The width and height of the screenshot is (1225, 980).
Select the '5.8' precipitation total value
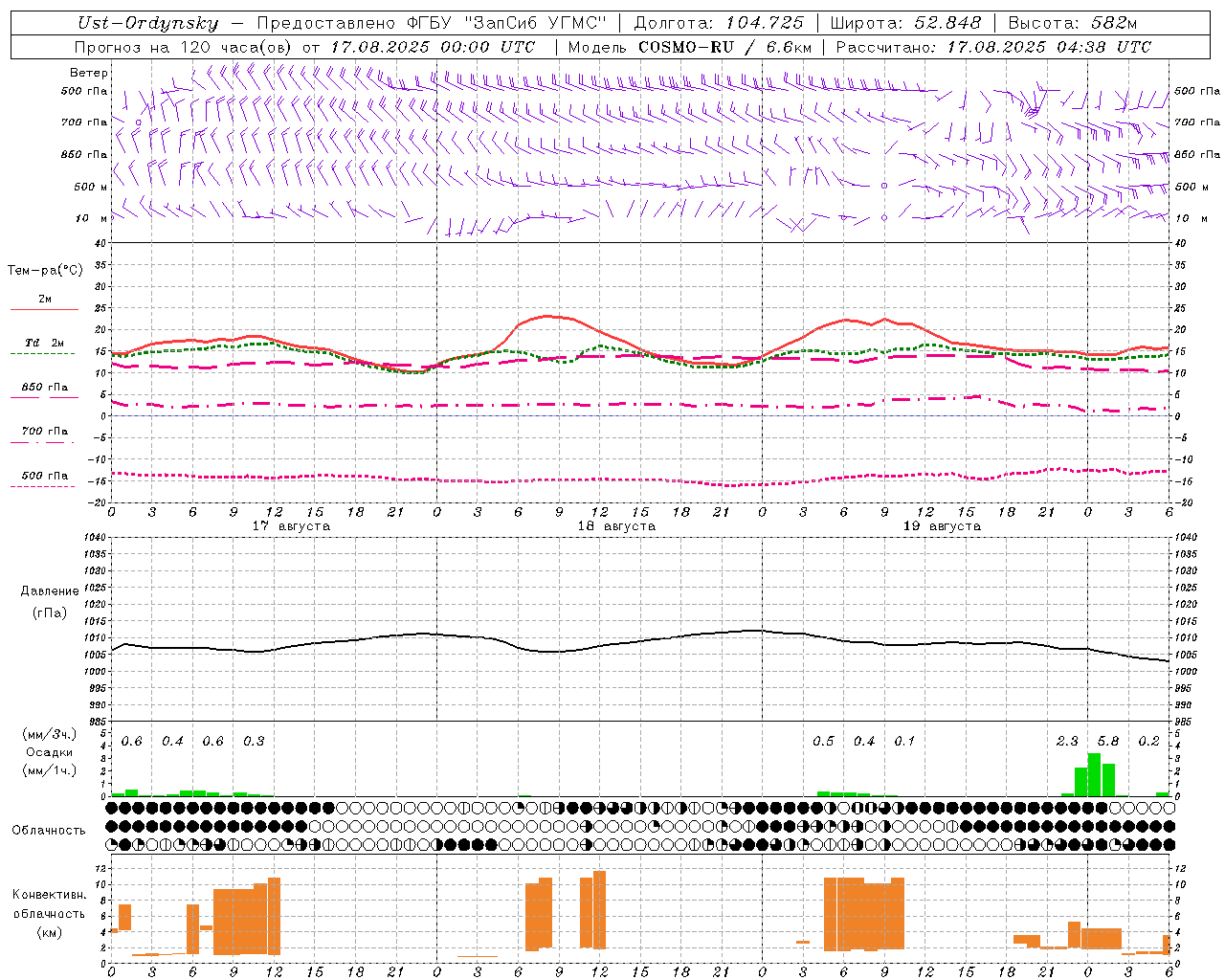1108,742
